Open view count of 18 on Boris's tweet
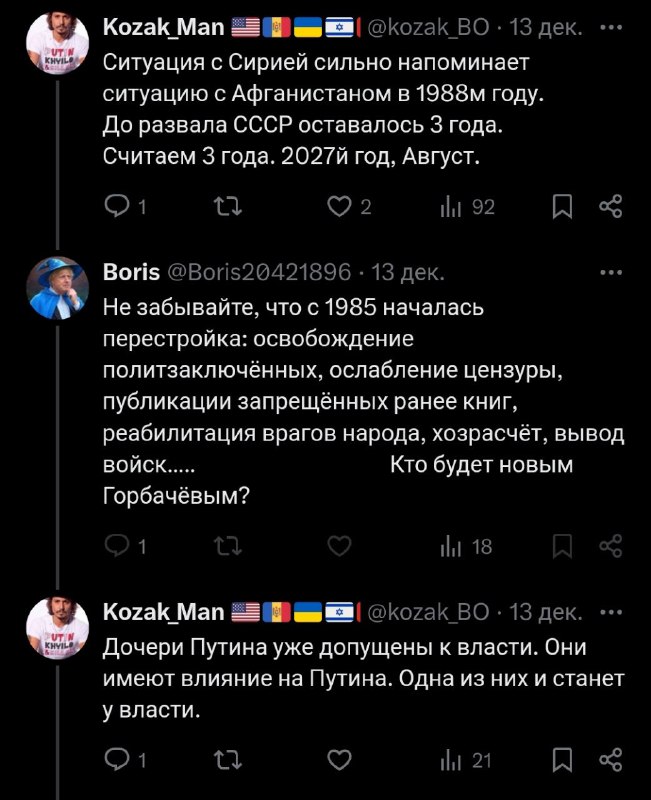 click(466, 546)
